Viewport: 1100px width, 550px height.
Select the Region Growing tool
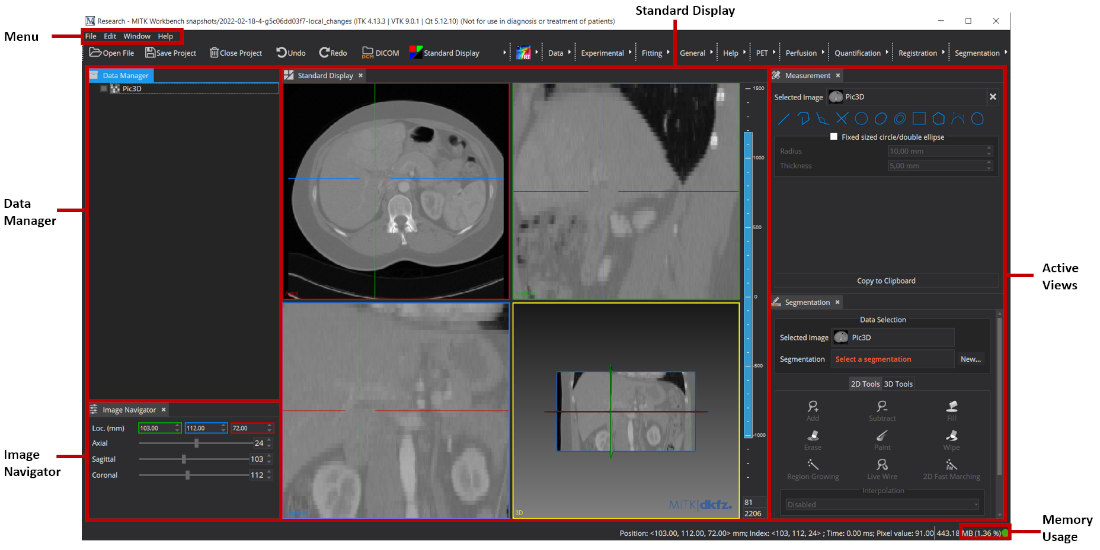tap(813, 469)
